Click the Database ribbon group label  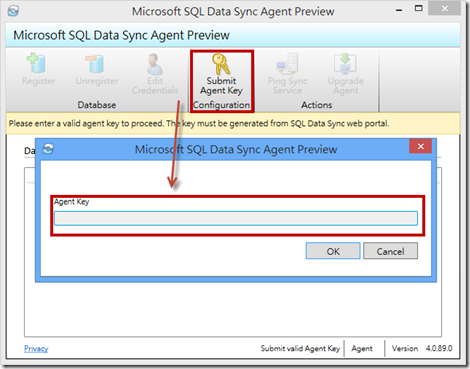tap(97, 105)
